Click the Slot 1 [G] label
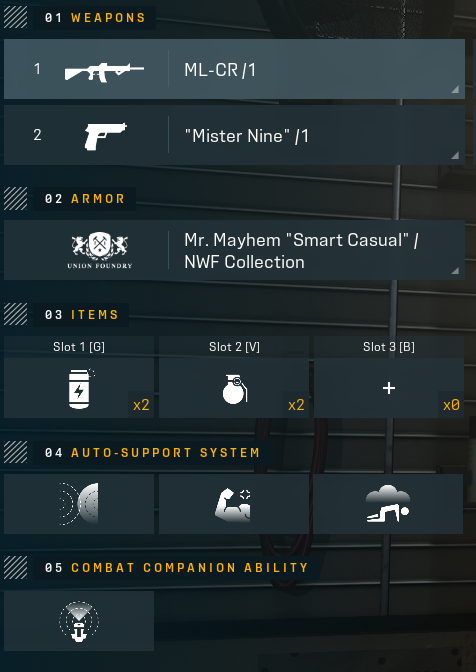Screen dimensions: 476x672 79,347
